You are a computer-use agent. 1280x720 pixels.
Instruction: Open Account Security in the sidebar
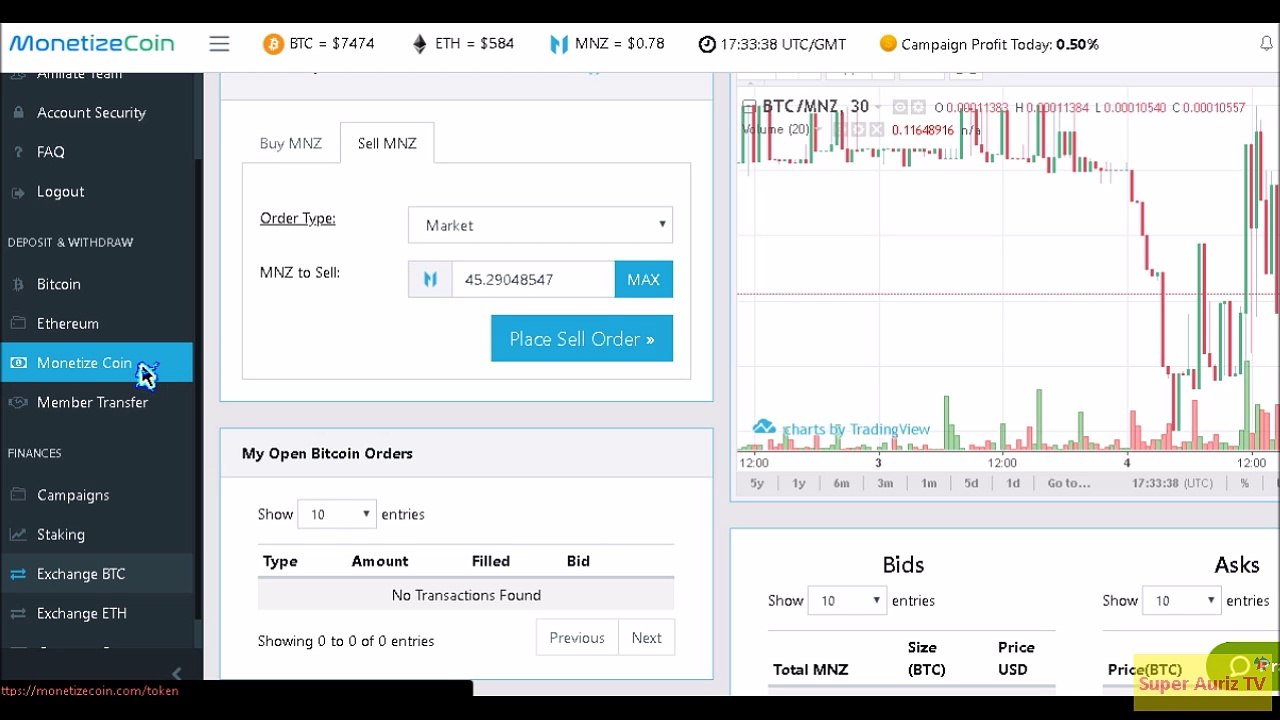tap(91, 113)
